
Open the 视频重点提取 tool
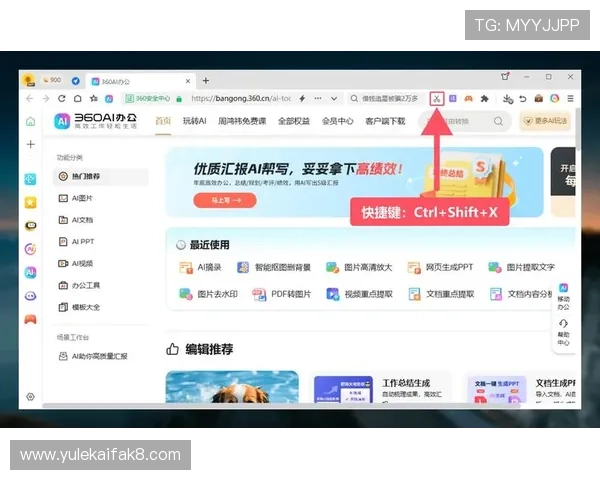[359, 294]
